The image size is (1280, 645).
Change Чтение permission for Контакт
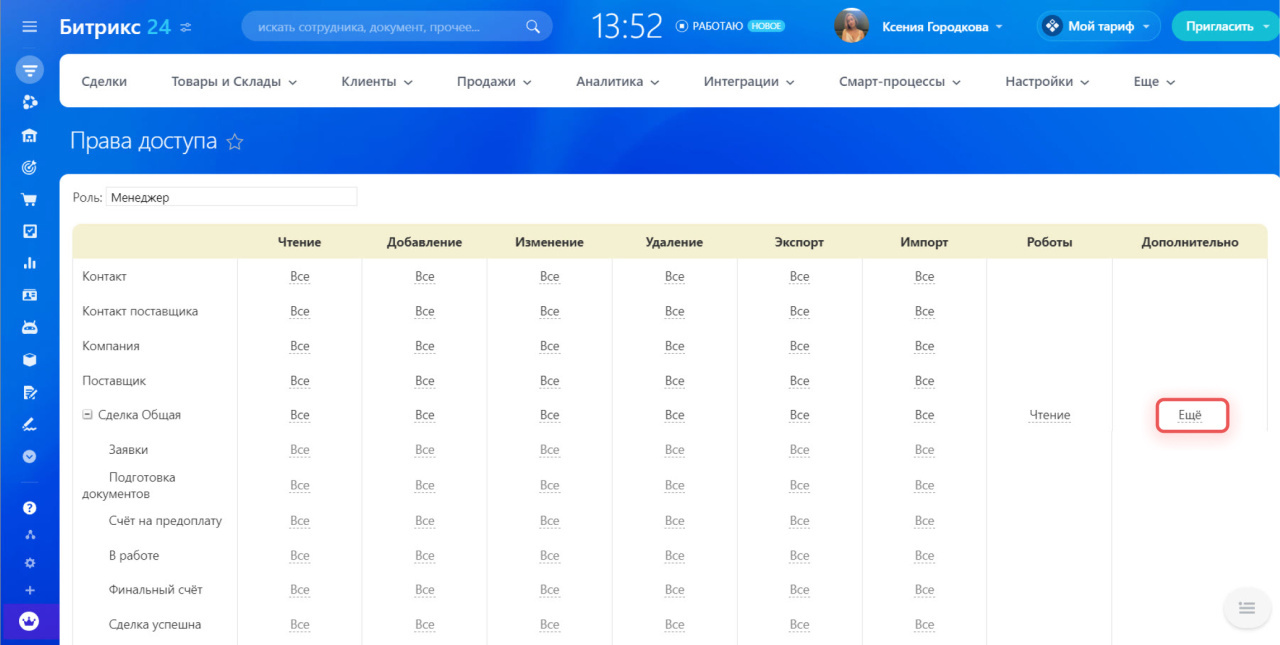coord(300,277)
